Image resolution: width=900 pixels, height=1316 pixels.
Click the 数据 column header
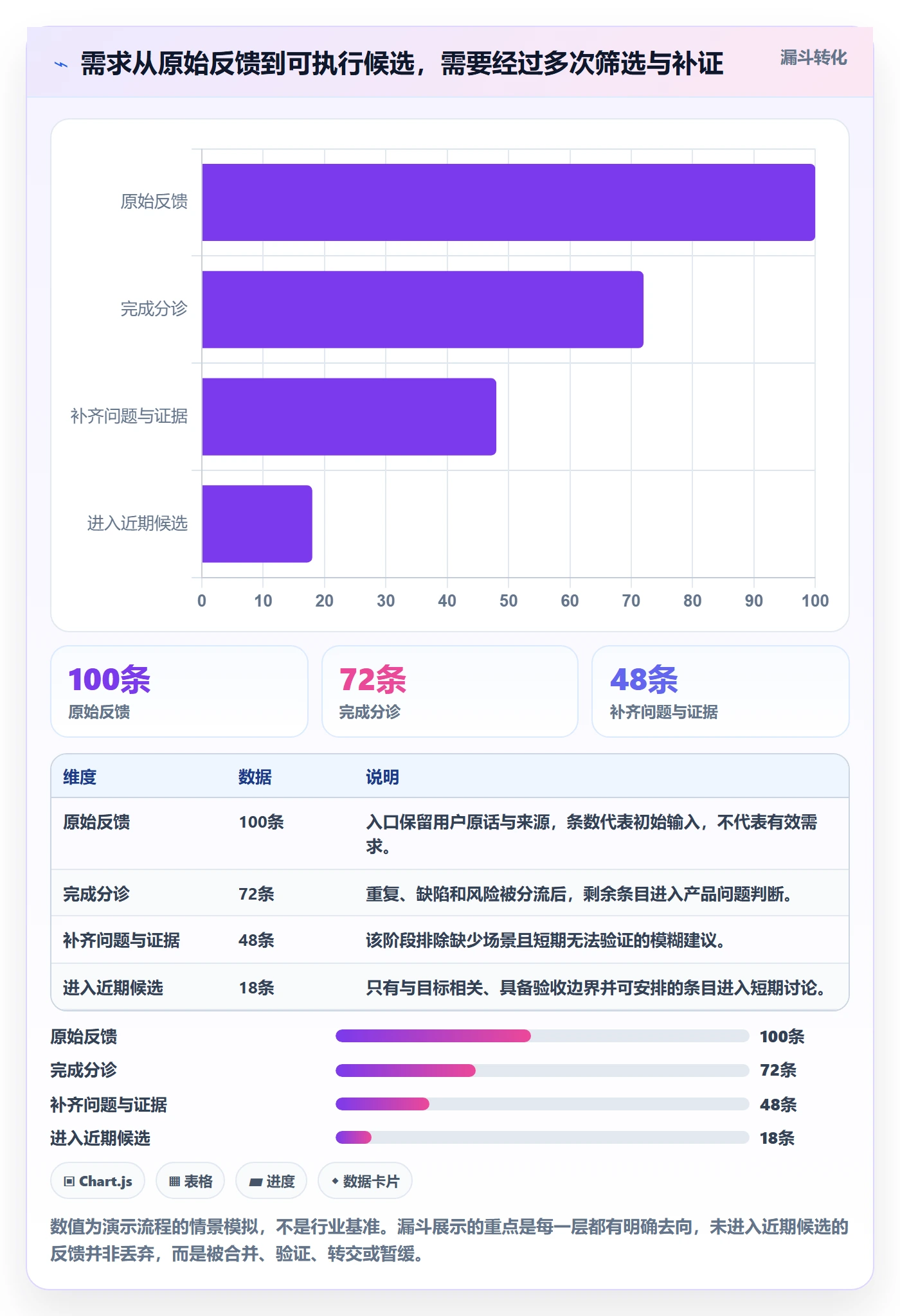point(255,777)
